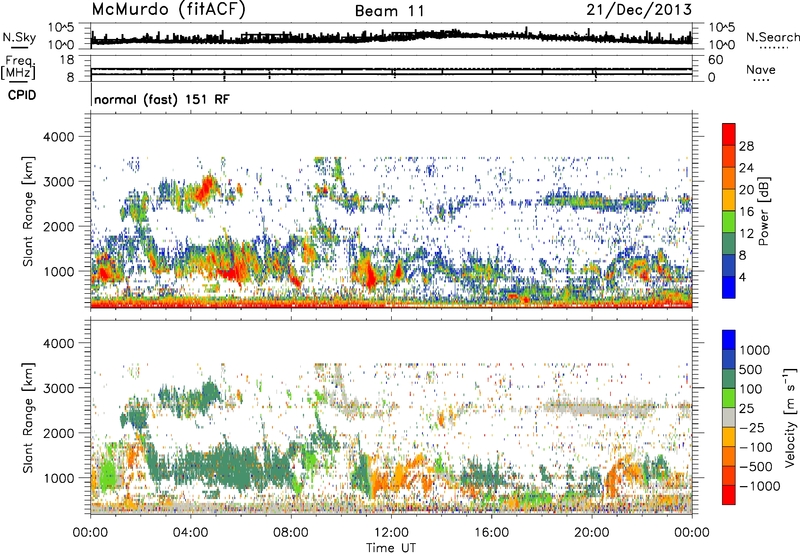The width and height of the screenshot is (800, 554).
Task: Click the 18 tick on frequency axis
Action: point(66,60)
